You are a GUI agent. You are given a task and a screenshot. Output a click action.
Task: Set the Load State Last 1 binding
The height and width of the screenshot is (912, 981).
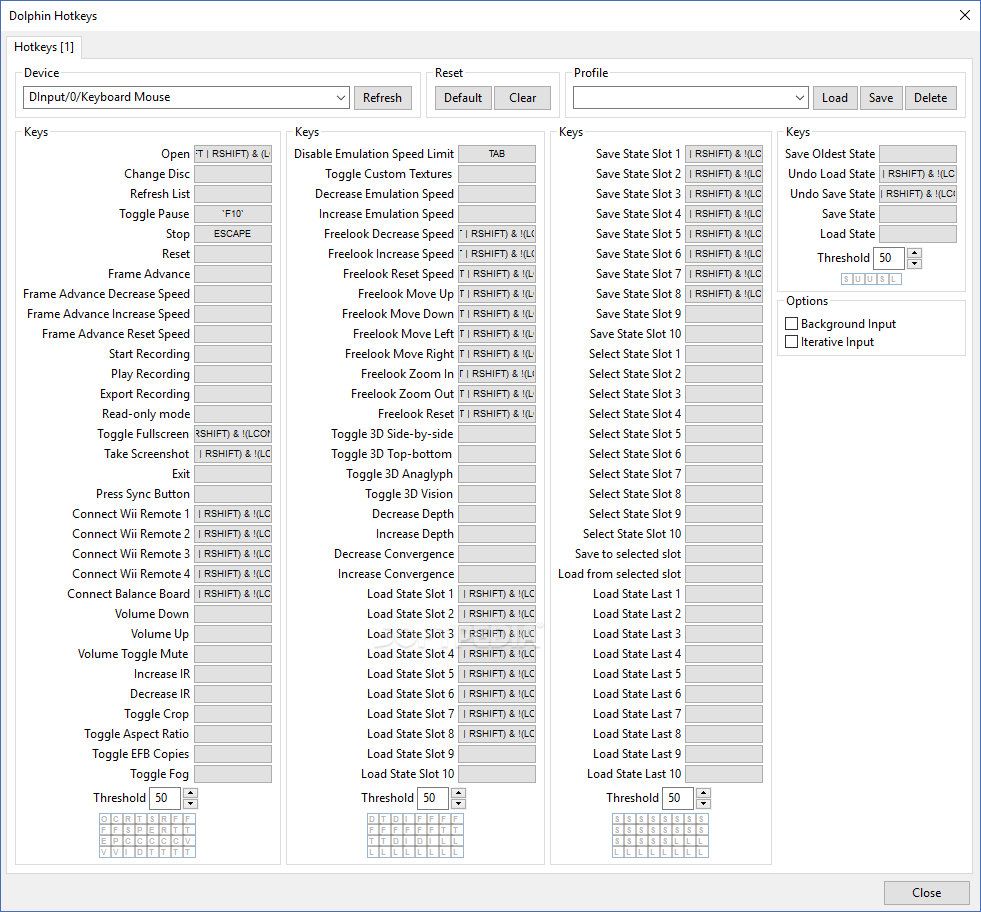724,594
